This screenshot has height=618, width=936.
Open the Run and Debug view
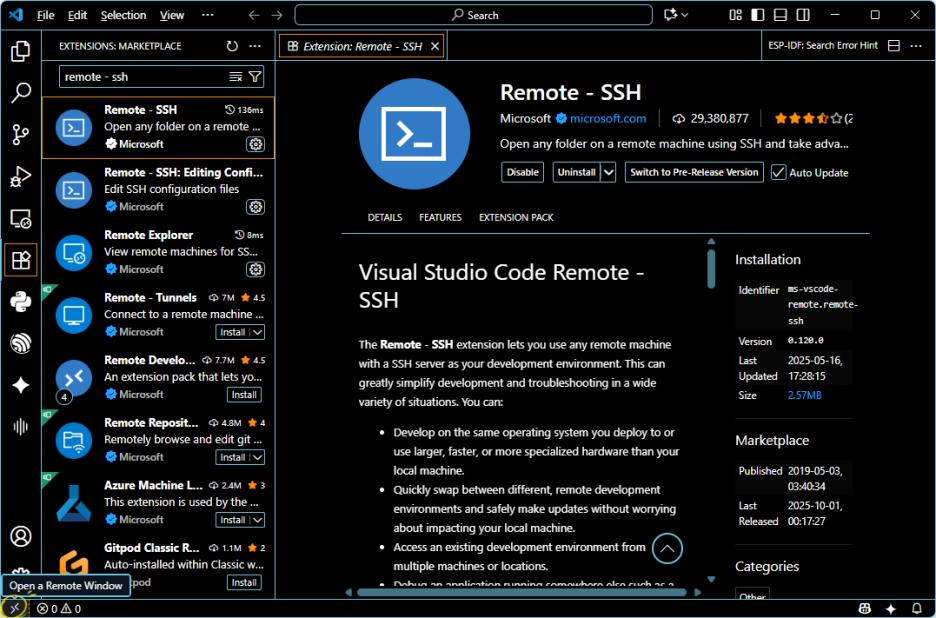[x=21, y=177]
